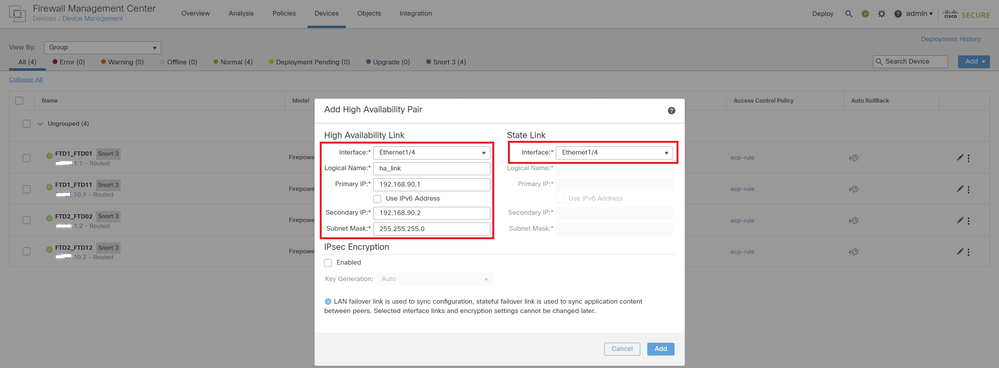Edit FTD1_FTD01 using the pencil icon

click(959, 158)
